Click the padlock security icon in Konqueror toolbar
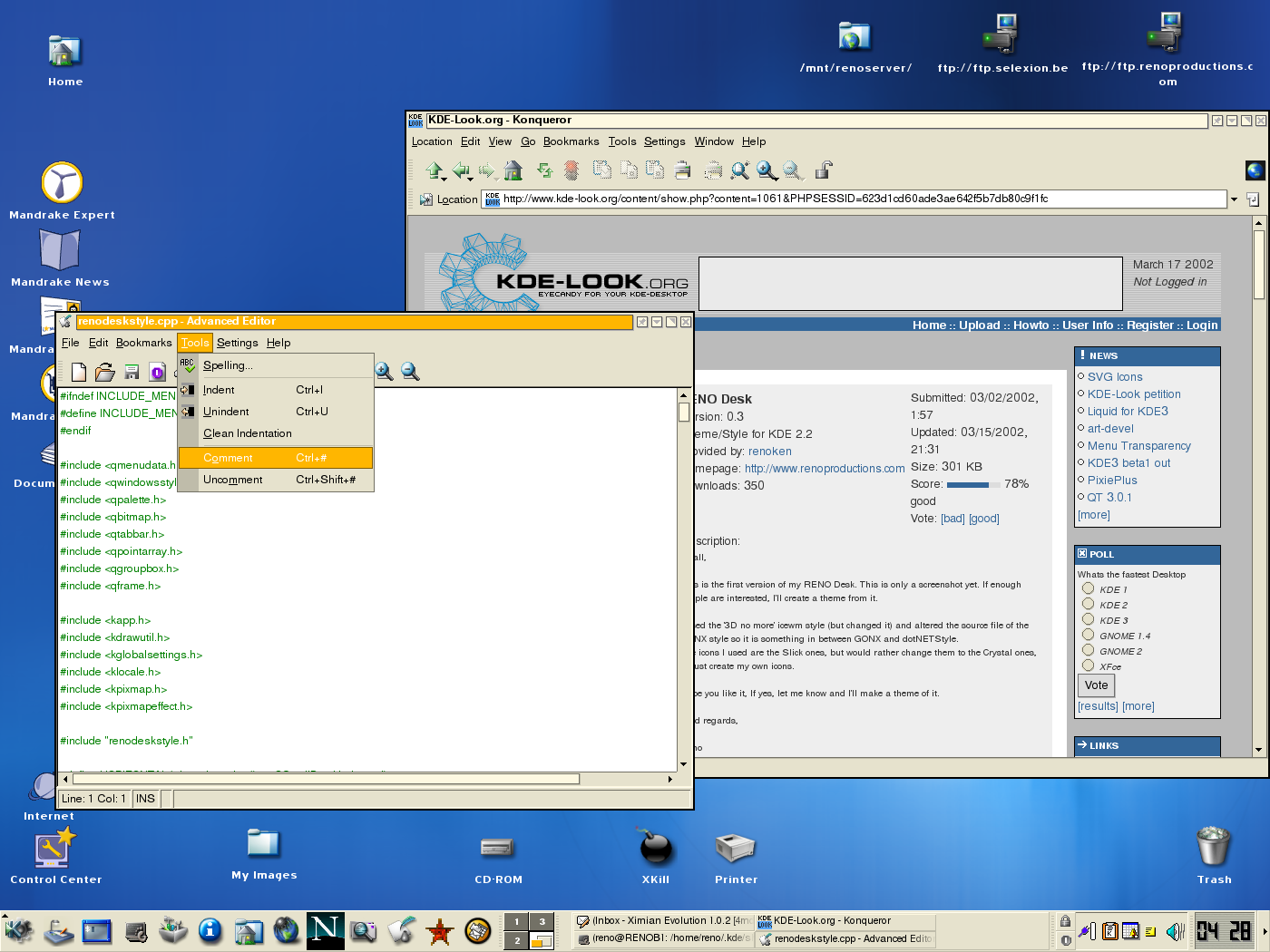The image size is (1270, 952). pos(824,170)
